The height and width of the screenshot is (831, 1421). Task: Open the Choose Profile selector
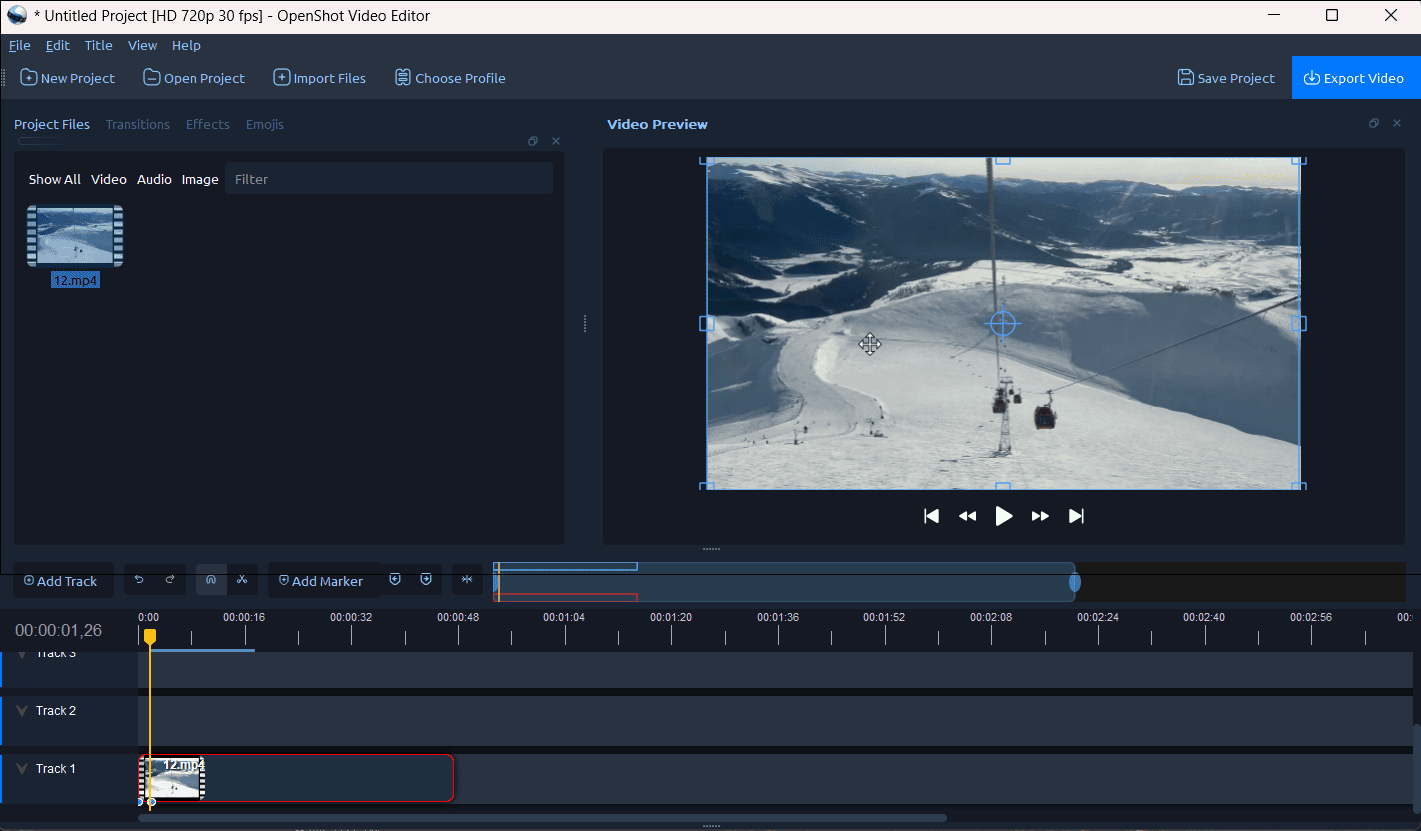coord(450,78)
